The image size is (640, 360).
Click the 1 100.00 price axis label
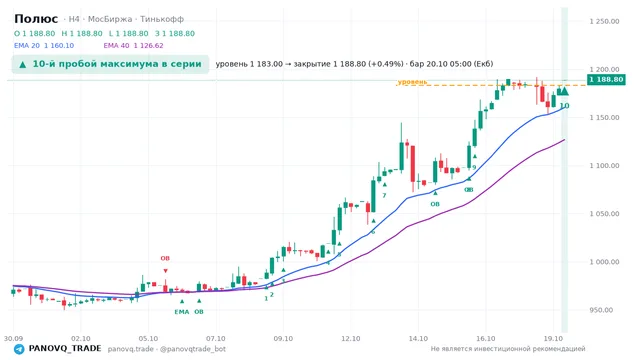pyautogui.click(x=604, y=166)
